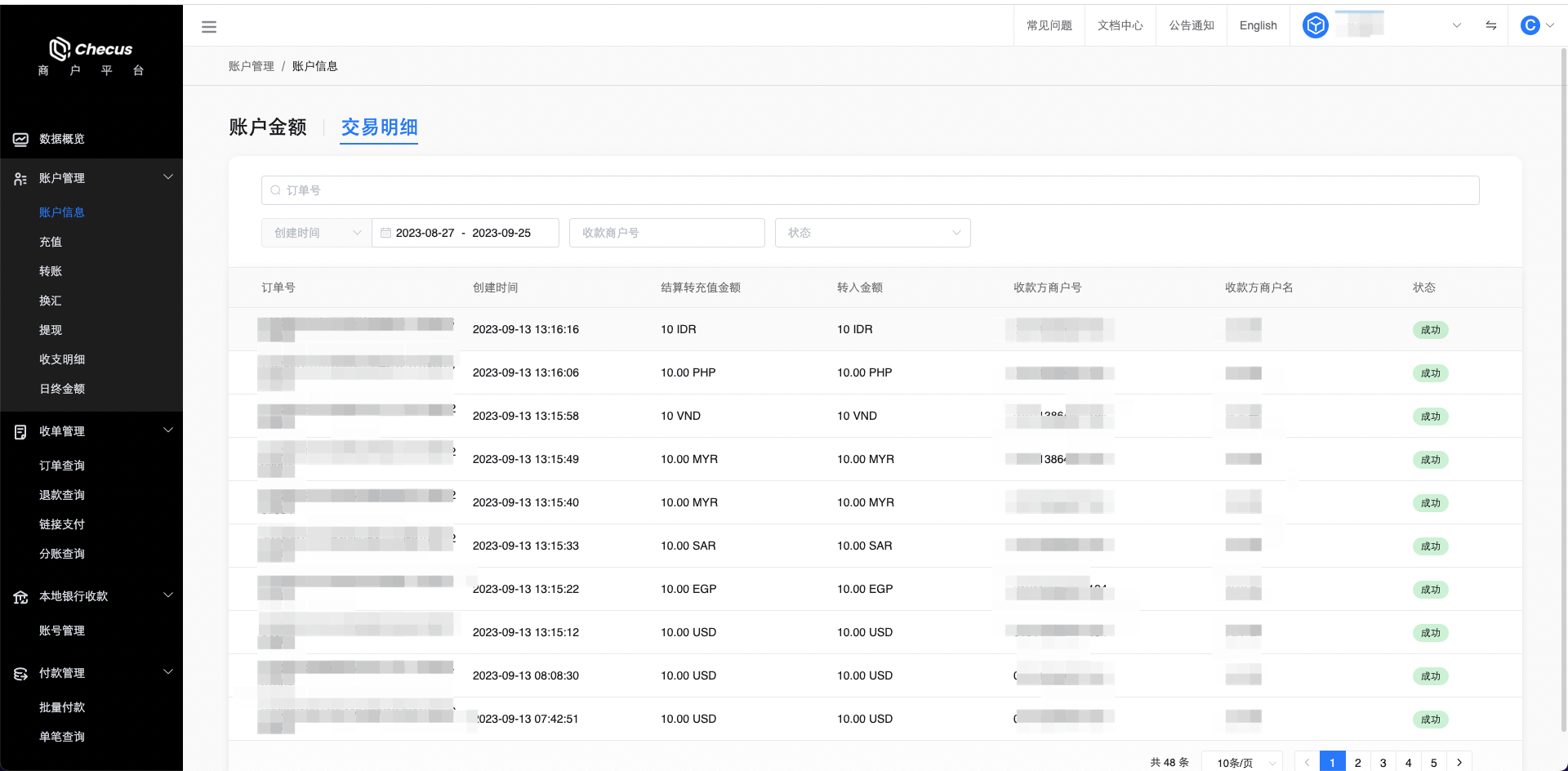
Task: Click the calendar icon in date range
Action: tap(385, 233)
